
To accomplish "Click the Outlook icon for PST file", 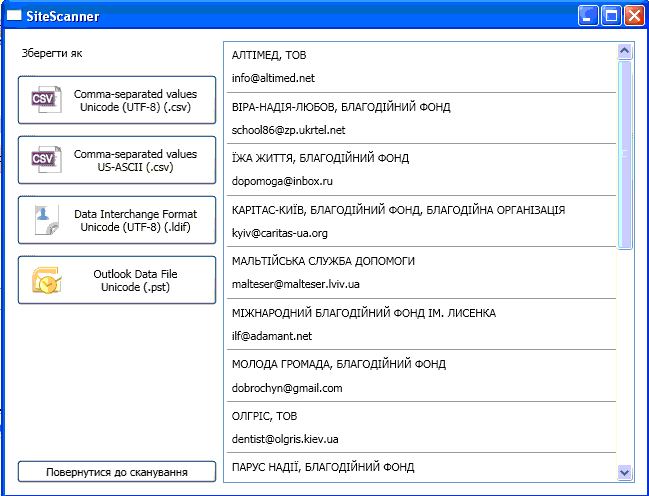I will click(x=47, y=280).
